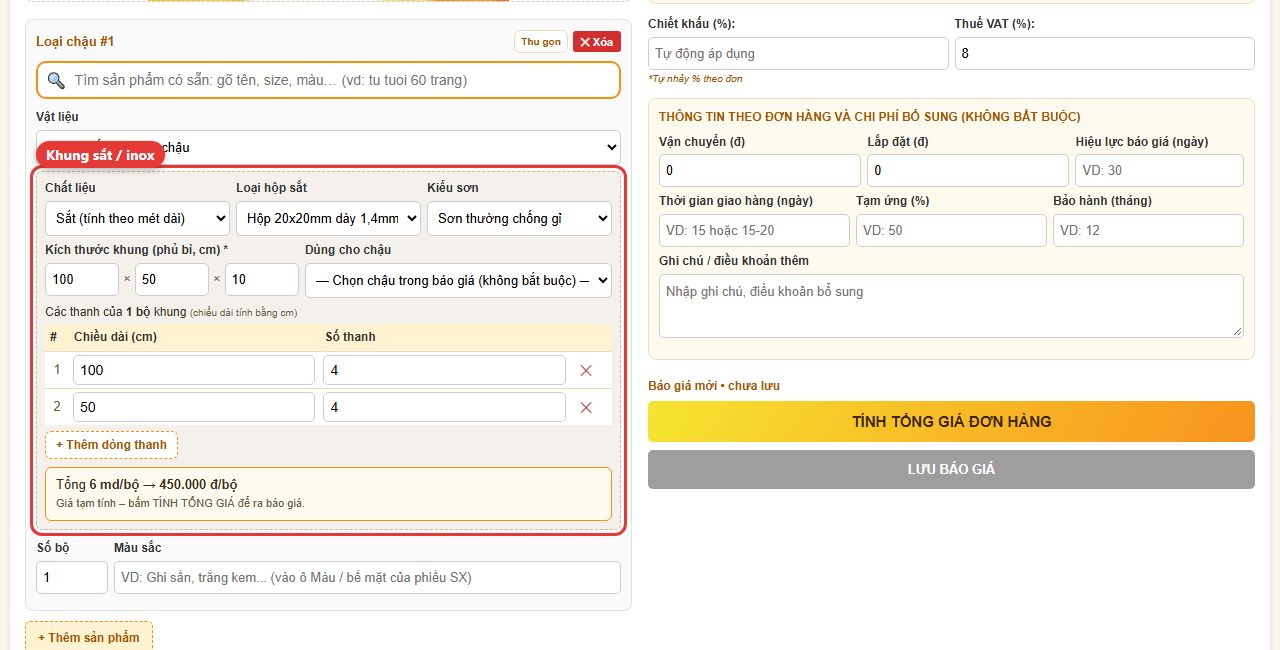Open the Chất liệu dropdown
The width and height of the screenshot is (1280, 650).
point(137,218)
